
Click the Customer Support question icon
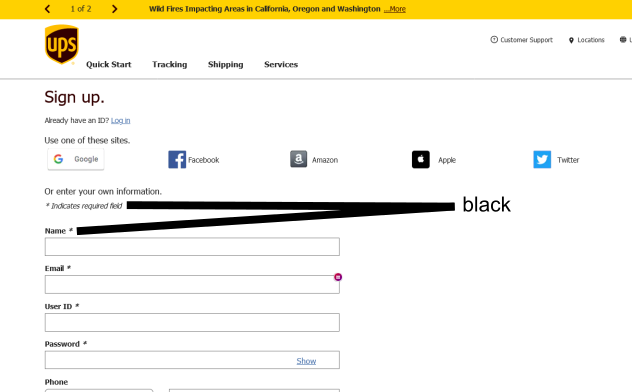[x=494, y=39]
